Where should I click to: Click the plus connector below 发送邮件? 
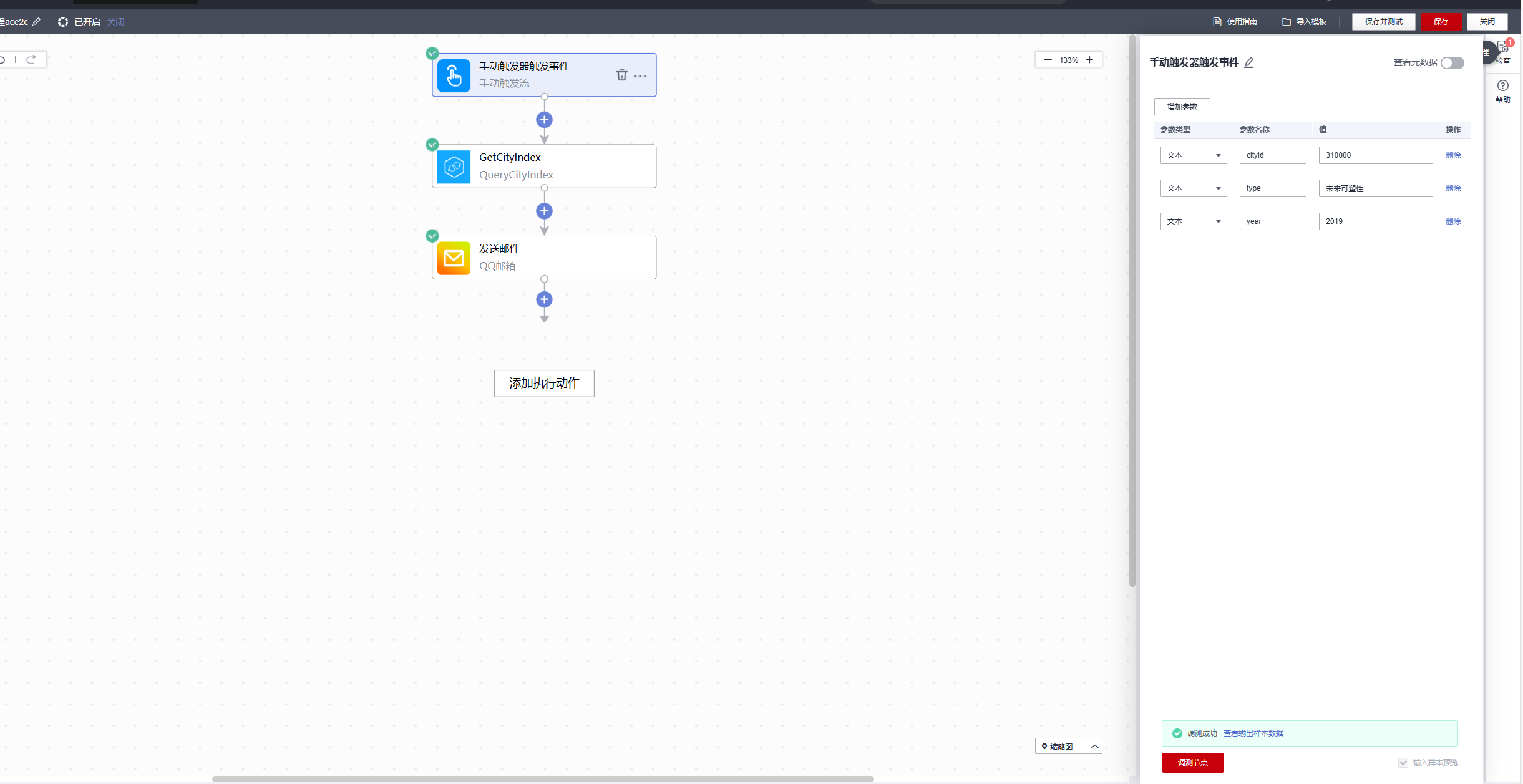544,299
